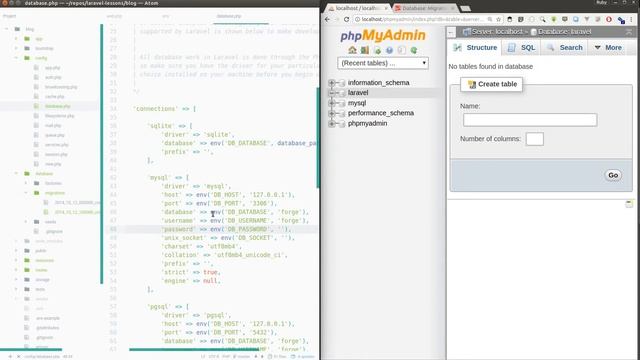Expand performance_schema database node
The height and width of the screenshot is (360, 640).
click(x=331, y=113)
